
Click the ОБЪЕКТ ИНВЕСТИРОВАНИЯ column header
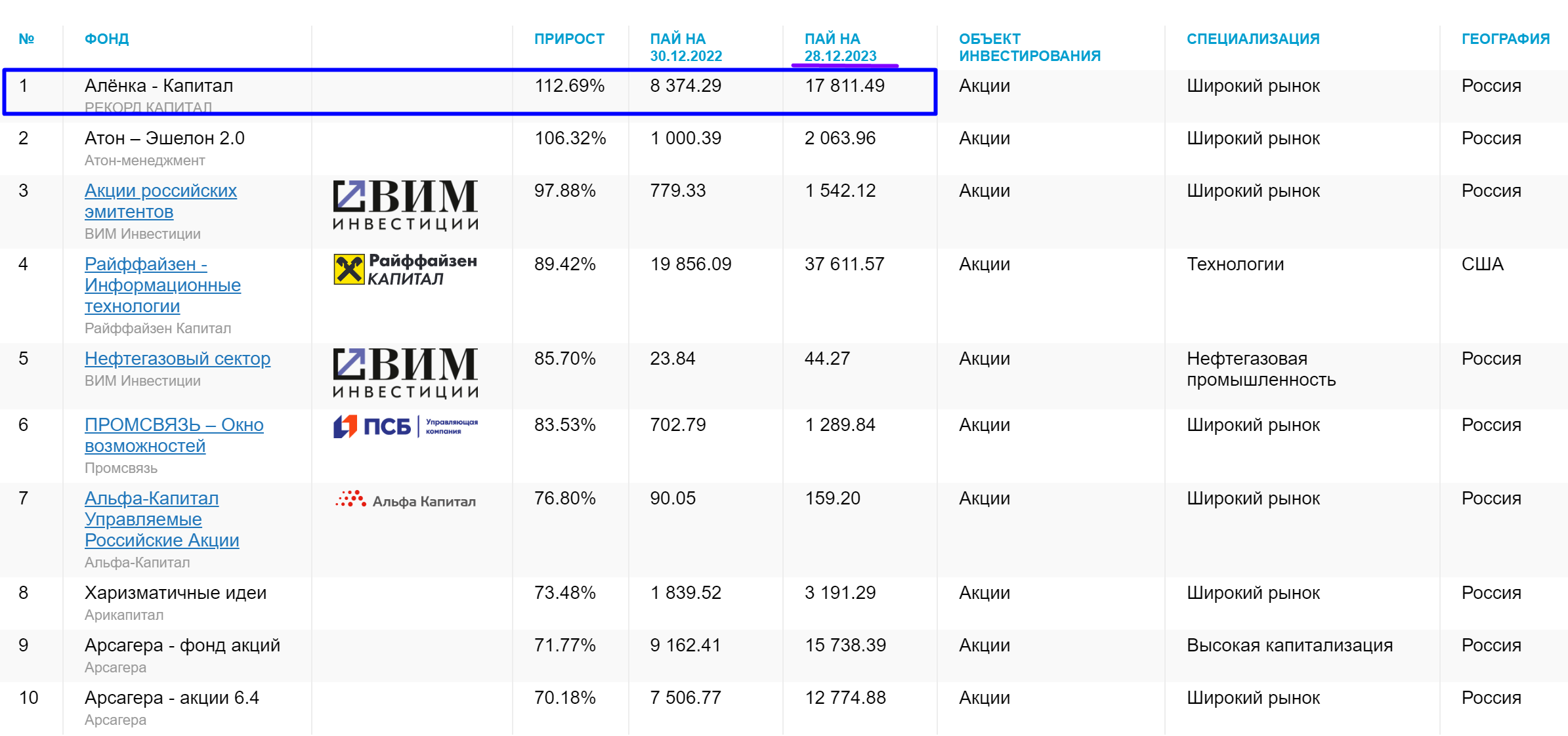pyautogui.click(x=1030, y=47)
